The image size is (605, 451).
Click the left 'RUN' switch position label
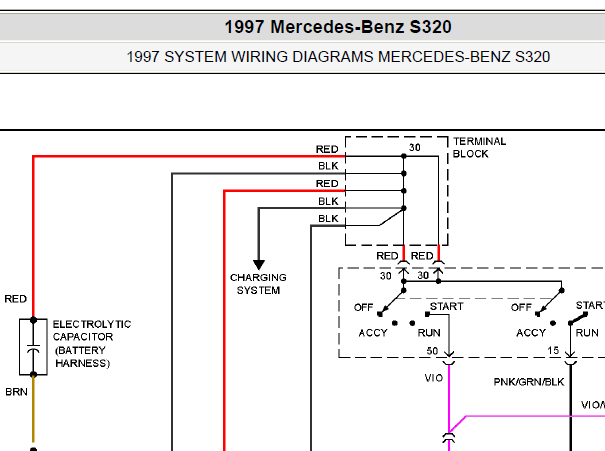(429, 333)
